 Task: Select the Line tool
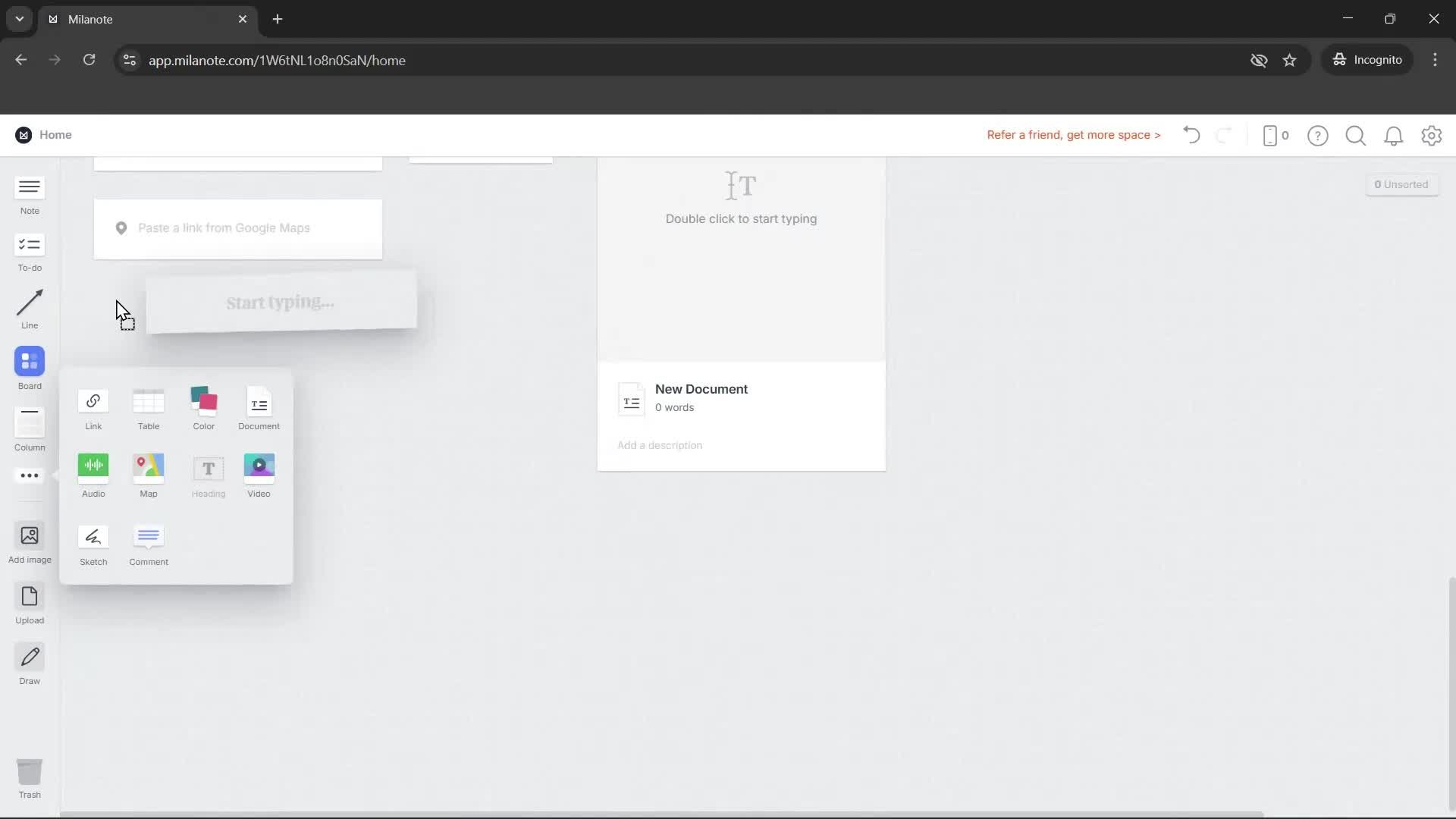coord(29,308)
